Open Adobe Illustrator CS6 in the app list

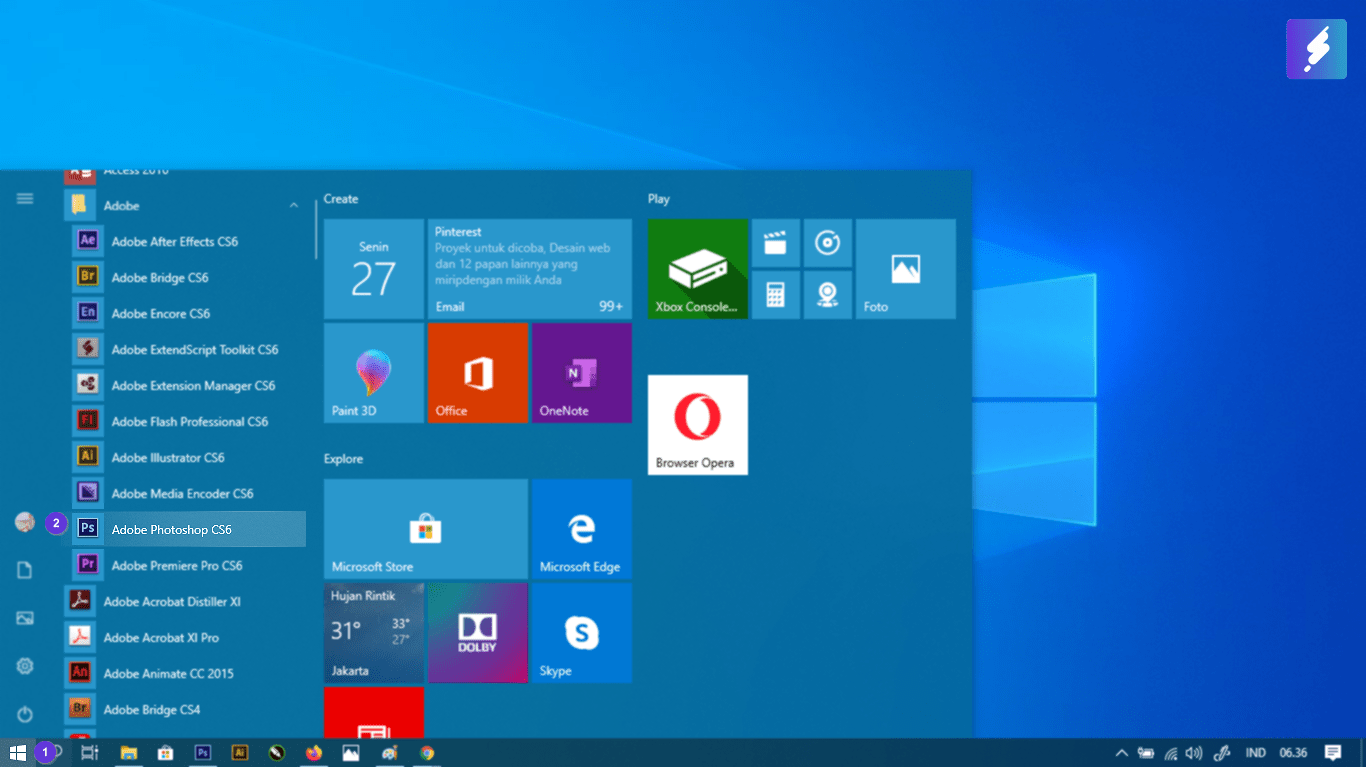[x=168, y=457]
